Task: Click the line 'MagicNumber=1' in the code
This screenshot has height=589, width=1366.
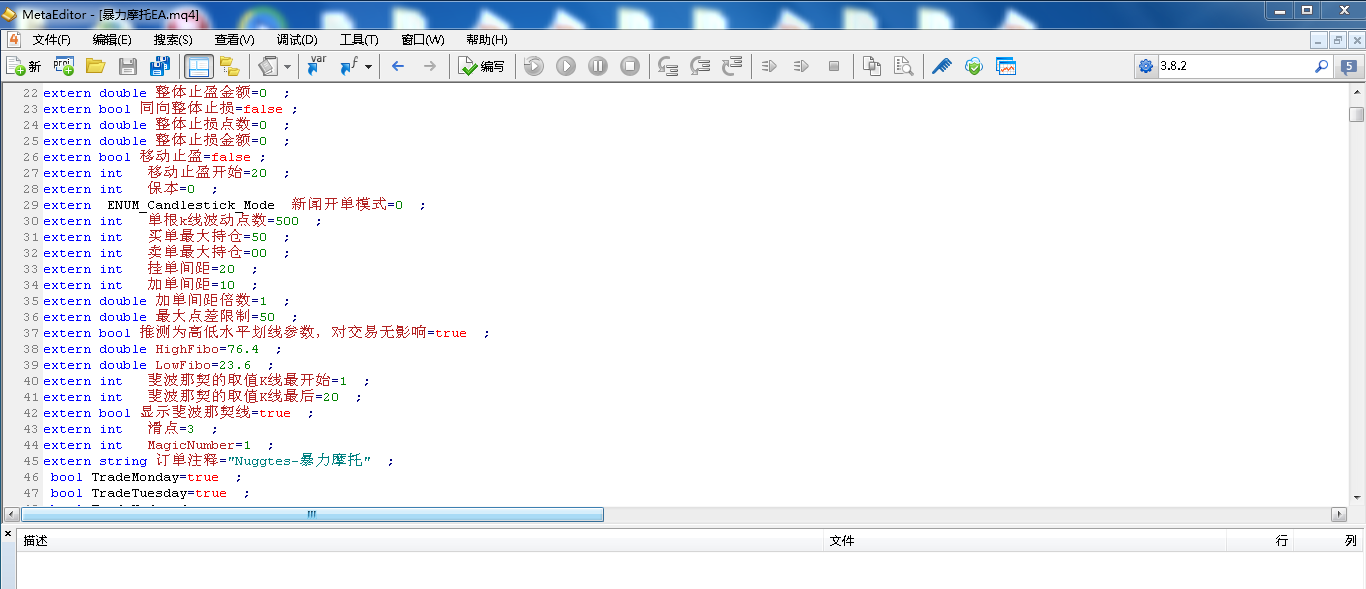Action: pos(199,445)
